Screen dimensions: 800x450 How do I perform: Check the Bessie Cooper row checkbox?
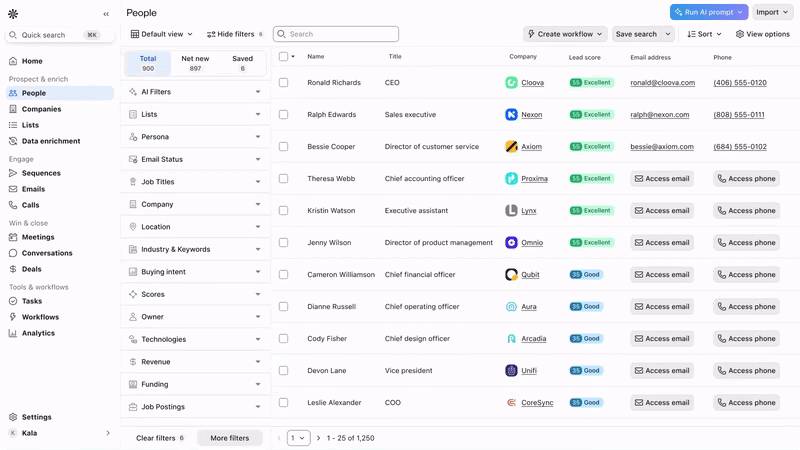pyautogui.click(x=284, y=147)
